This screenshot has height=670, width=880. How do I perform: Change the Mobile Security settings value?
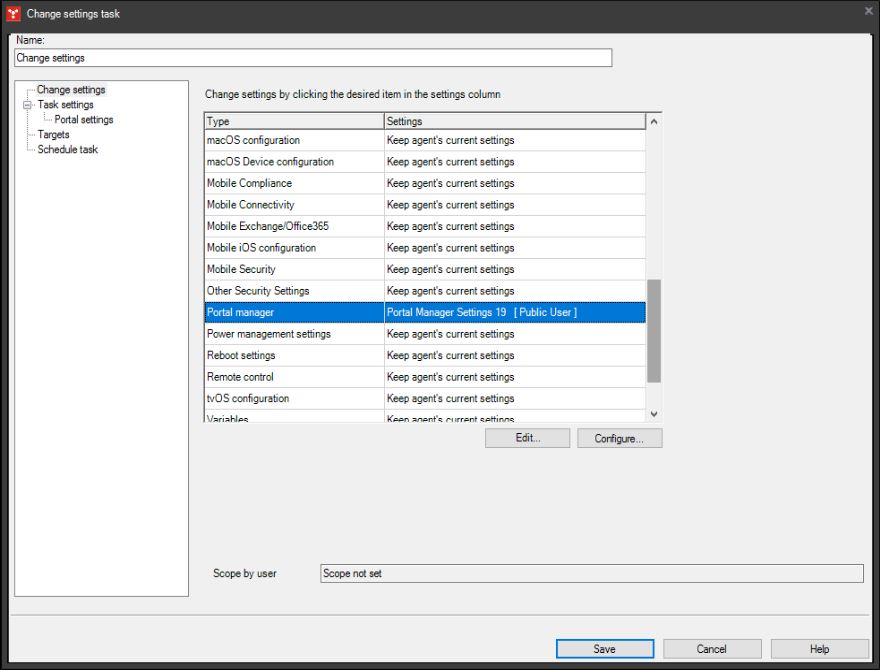[x=514, y=269]
